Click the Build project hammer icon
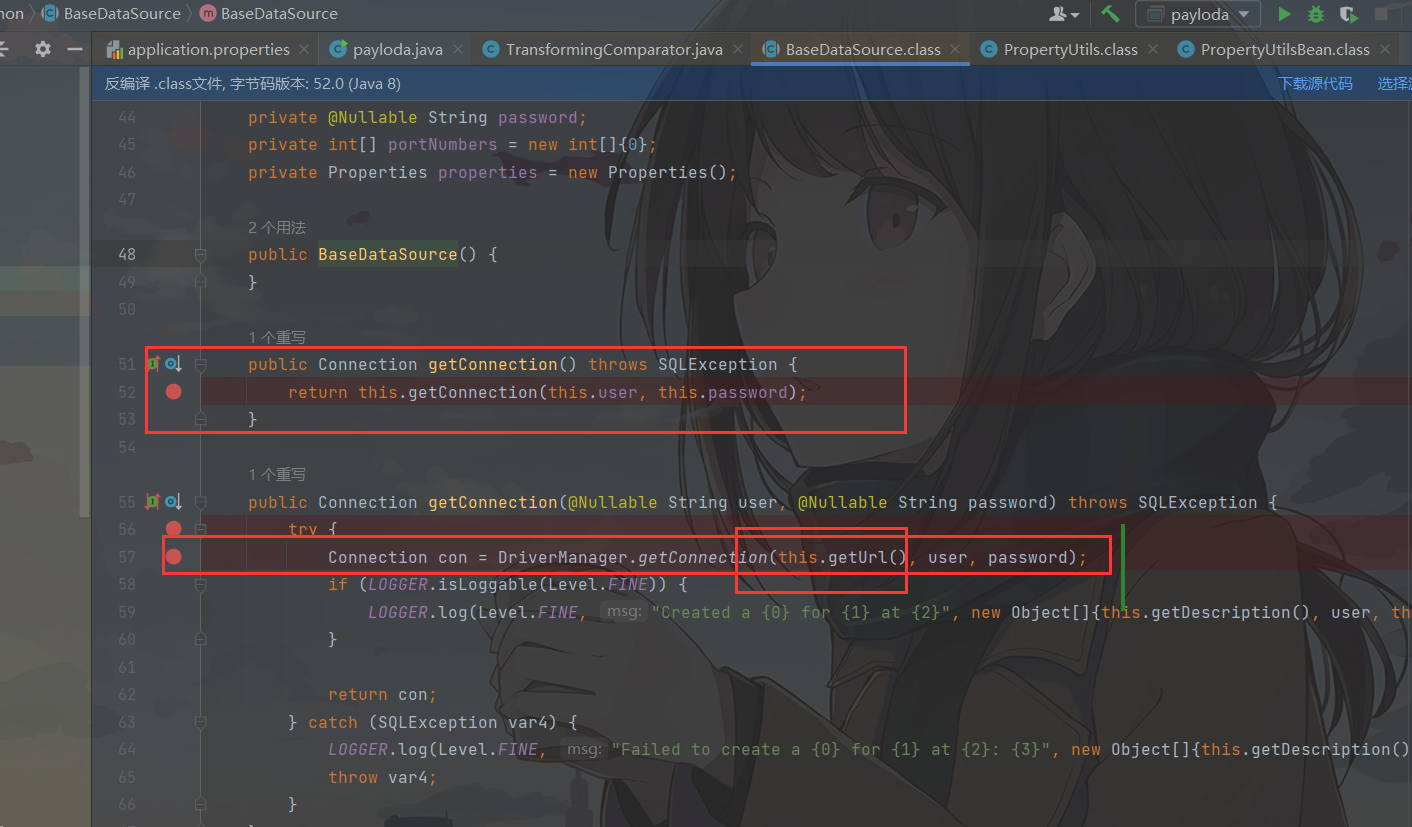Image resolution: width=1412 pixels, height=827 pixels. pyautogui.click(x=1110, y=14)
